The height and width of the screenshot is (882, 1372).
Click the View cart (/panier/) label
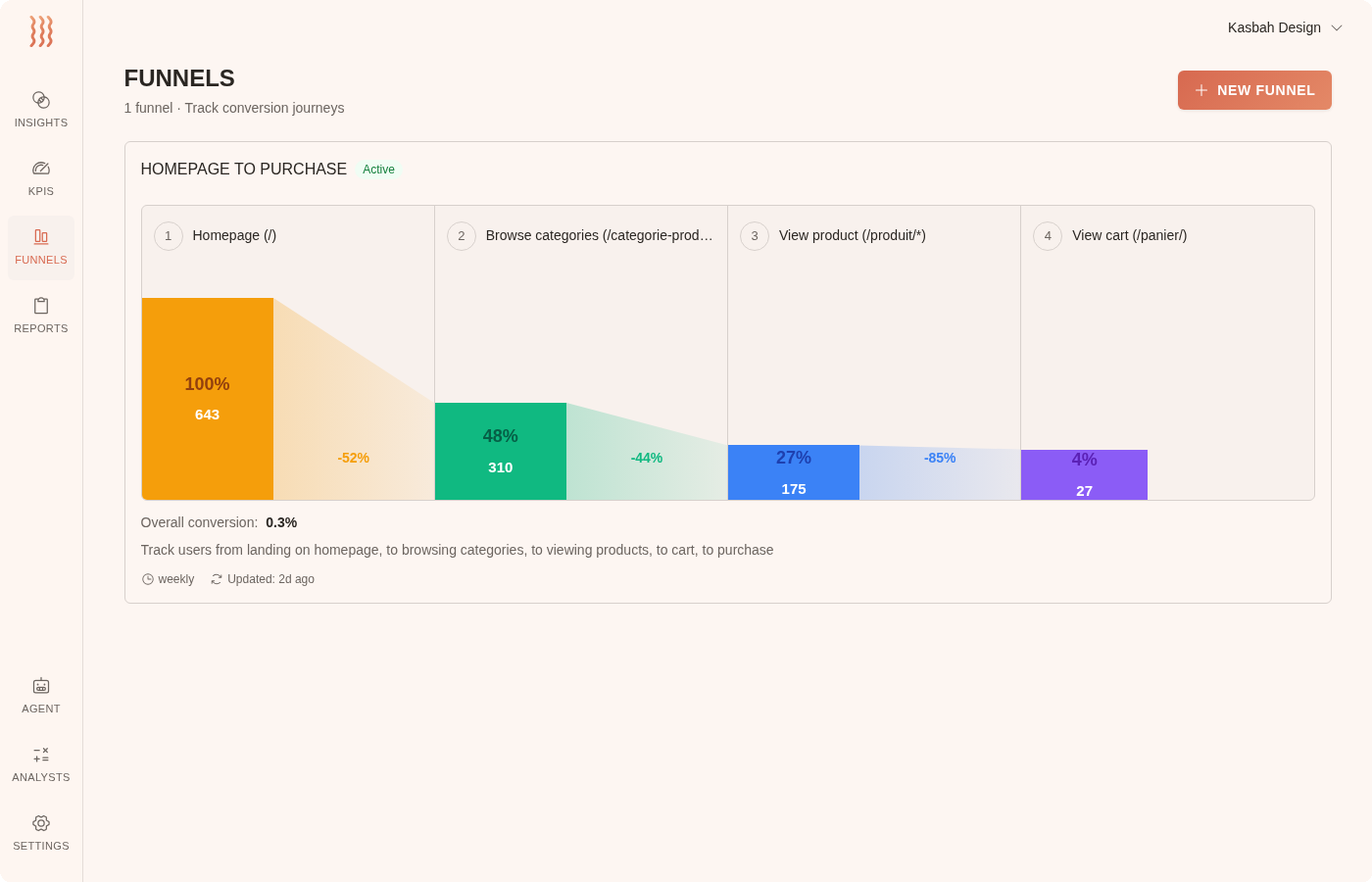pos(1130,235)
